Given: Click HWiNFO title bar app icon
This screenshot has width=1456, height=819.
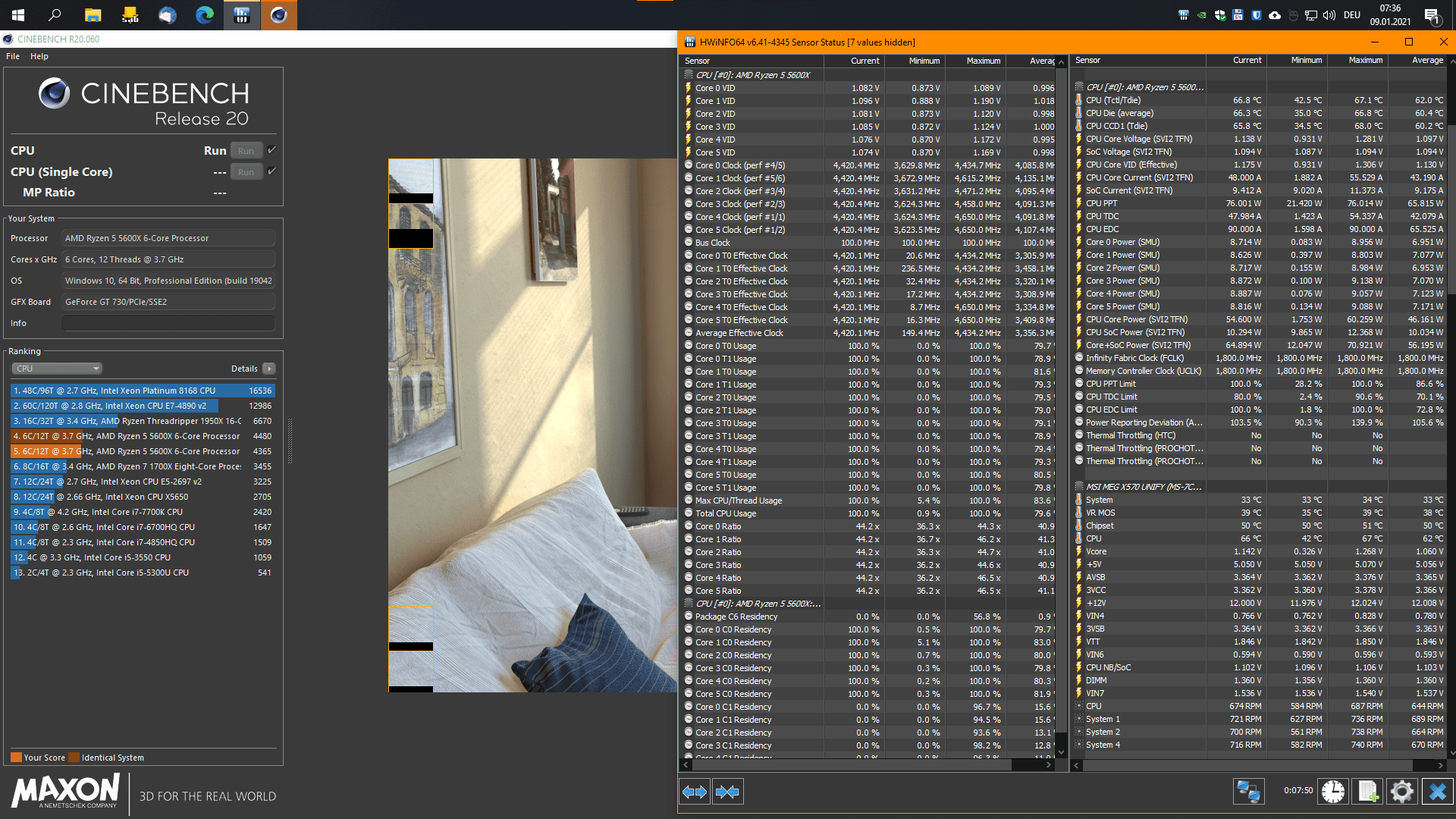Looking at the screenshot, I should [690, 42].
